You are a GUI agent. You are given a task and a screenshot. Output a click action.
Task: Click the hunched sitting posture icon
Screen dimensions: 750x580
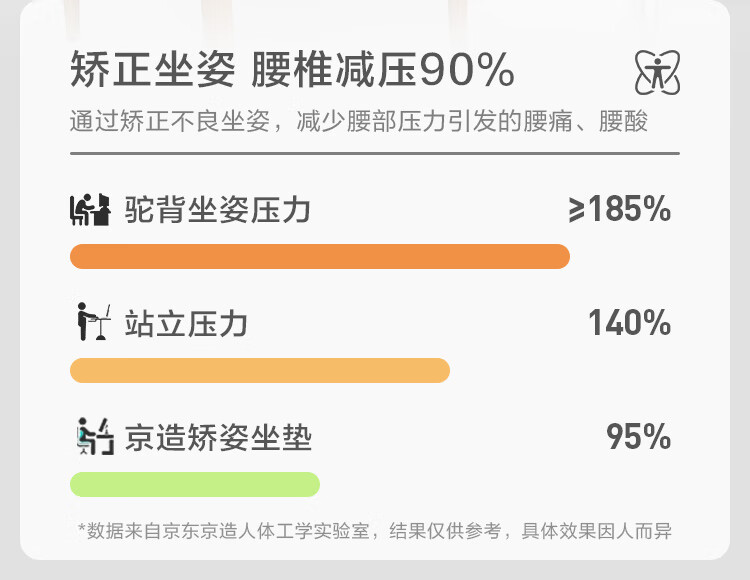point(90,209)
